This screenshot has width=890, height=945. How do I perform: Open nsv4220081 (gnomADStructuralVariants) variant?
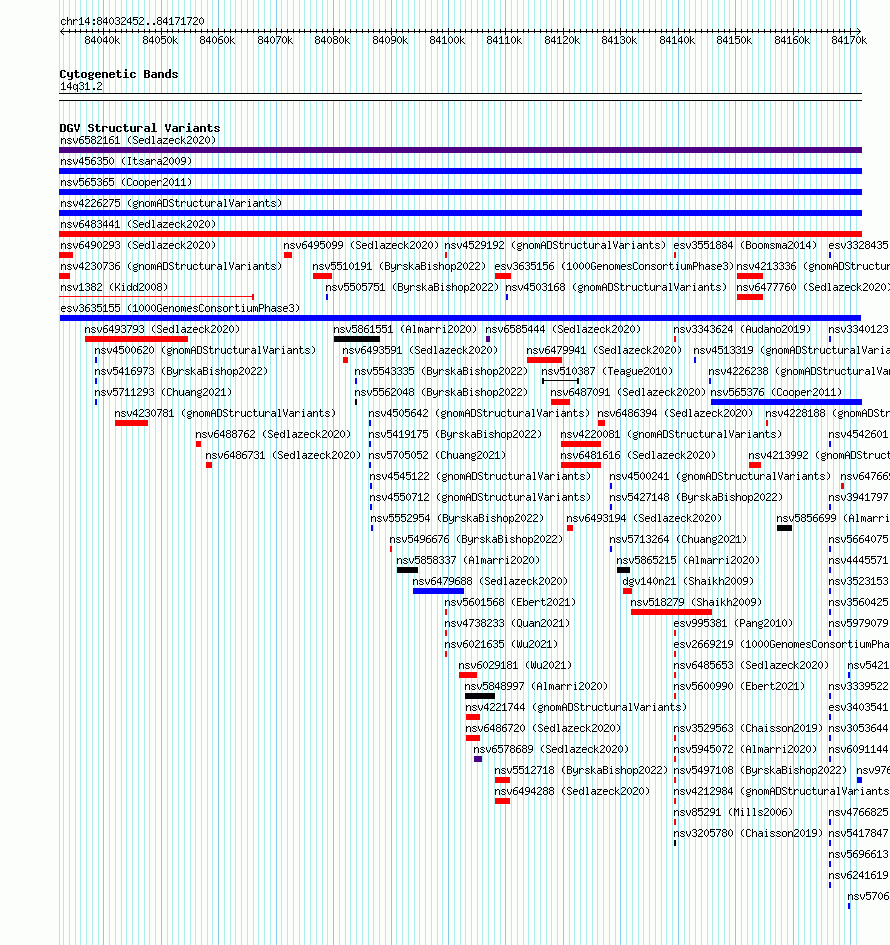pos(671,435)
